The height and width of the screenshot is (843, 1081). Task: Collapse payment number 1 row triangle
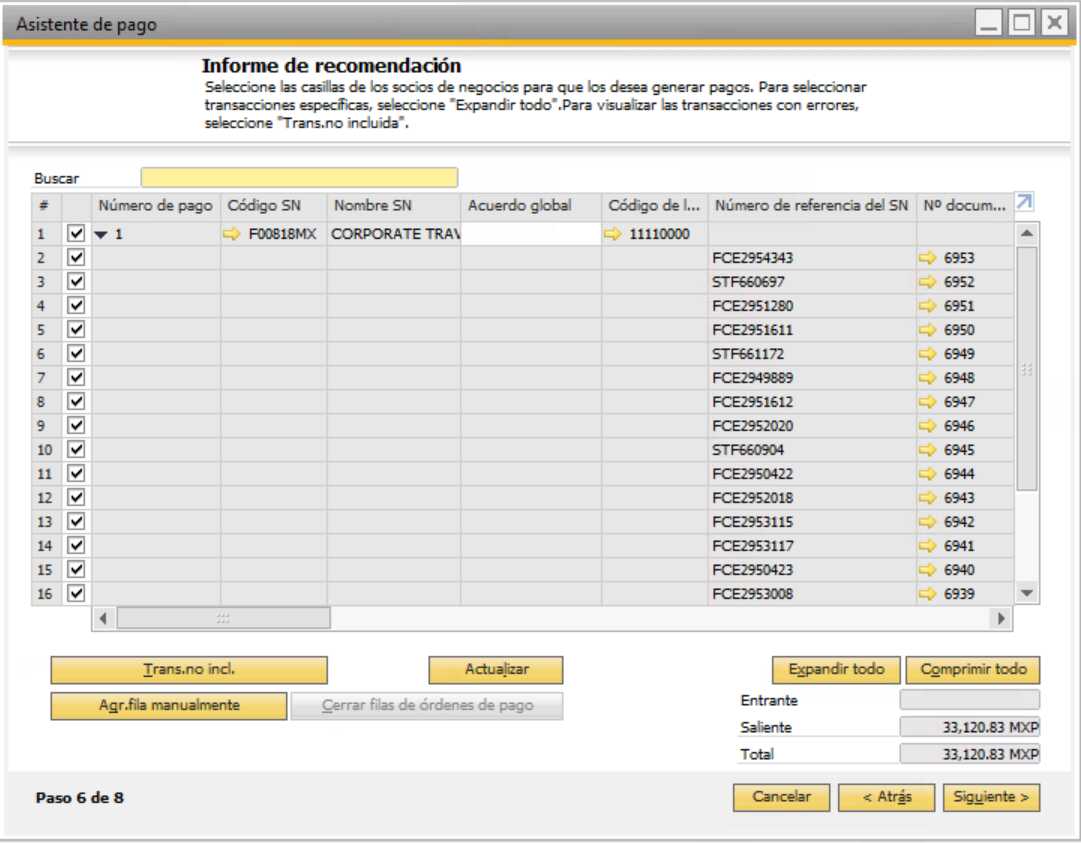(101, 234)
